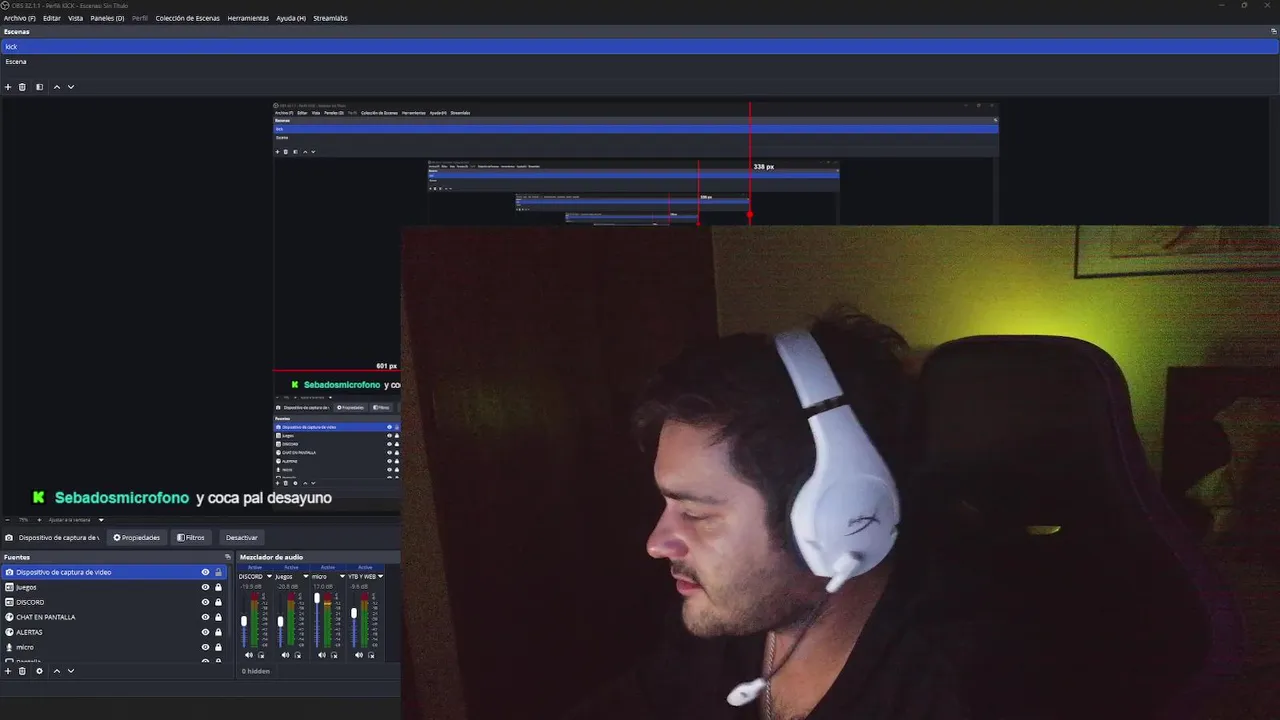Open the Archivo menu

pyautogui.click(x=19, y=18)
